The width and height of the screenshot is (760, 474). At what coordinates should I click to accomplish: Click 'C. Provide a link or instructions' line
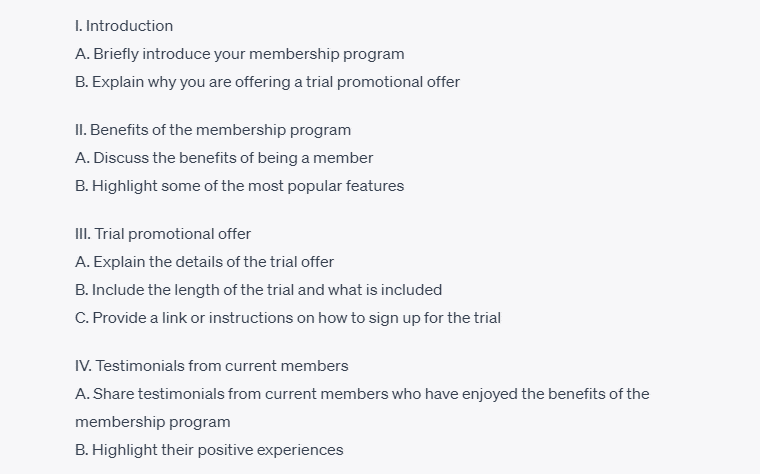(288, 318)
